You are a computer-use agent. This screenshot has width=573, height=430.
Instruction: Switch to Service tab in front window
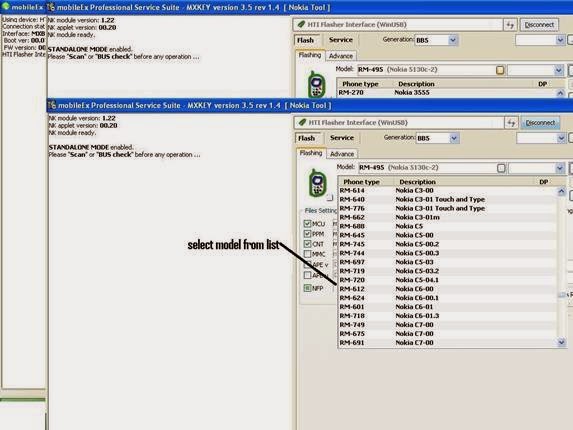[342, 138]
